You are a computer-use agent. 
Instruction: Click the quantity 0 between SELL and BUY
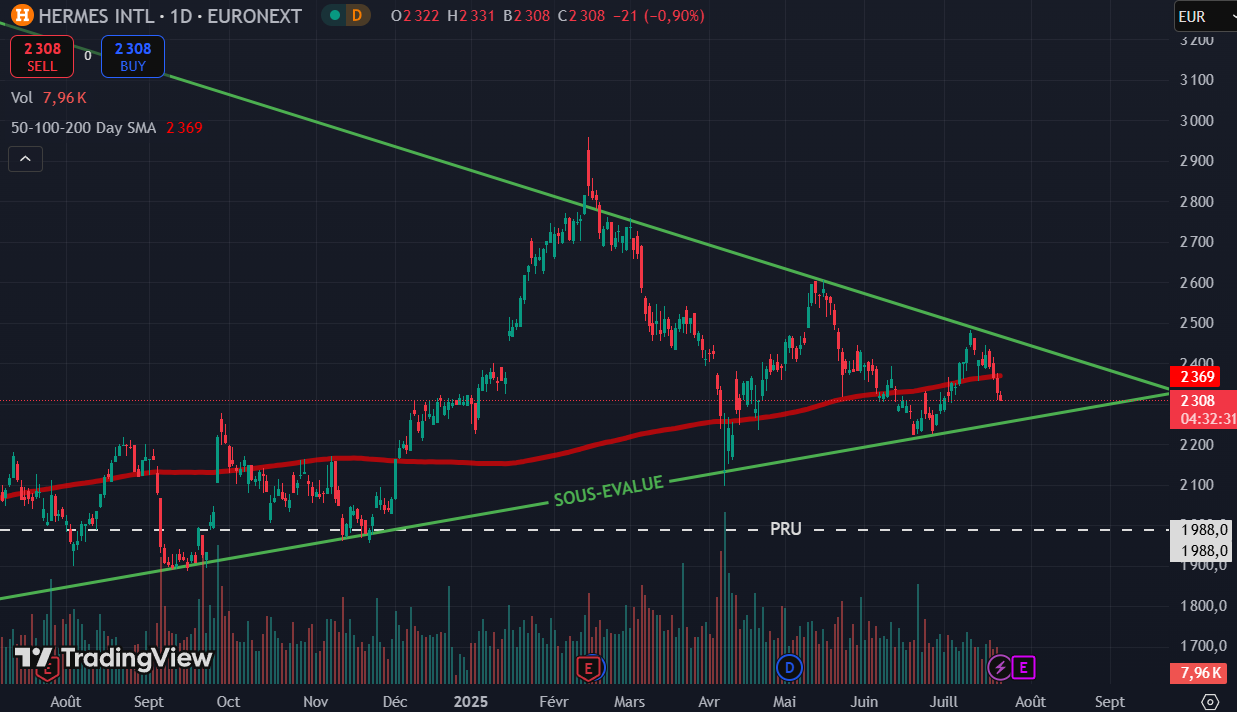pos(88,56)
